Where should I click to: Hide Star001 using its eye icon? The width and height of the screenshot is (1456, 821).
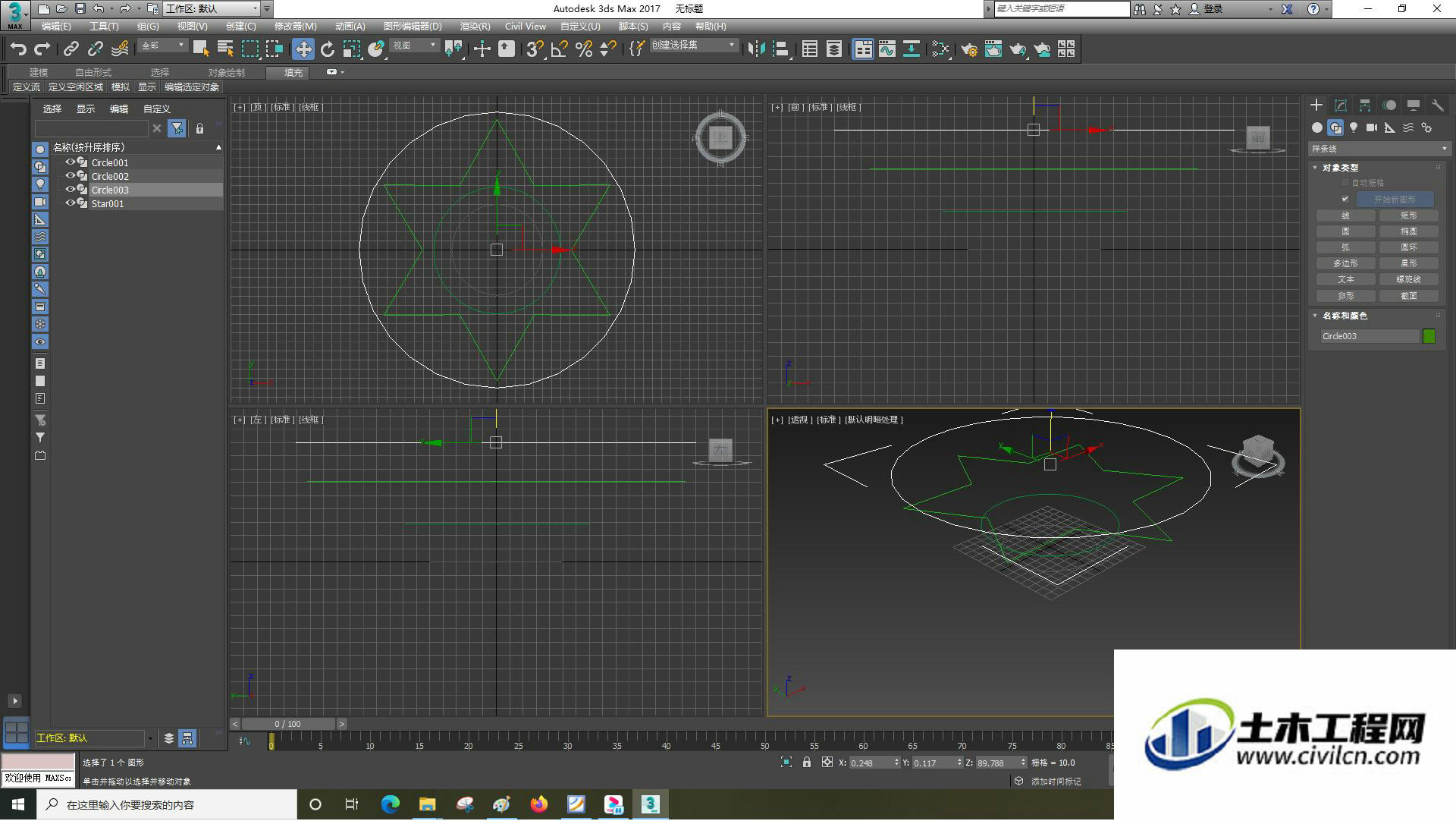point(71,203)
